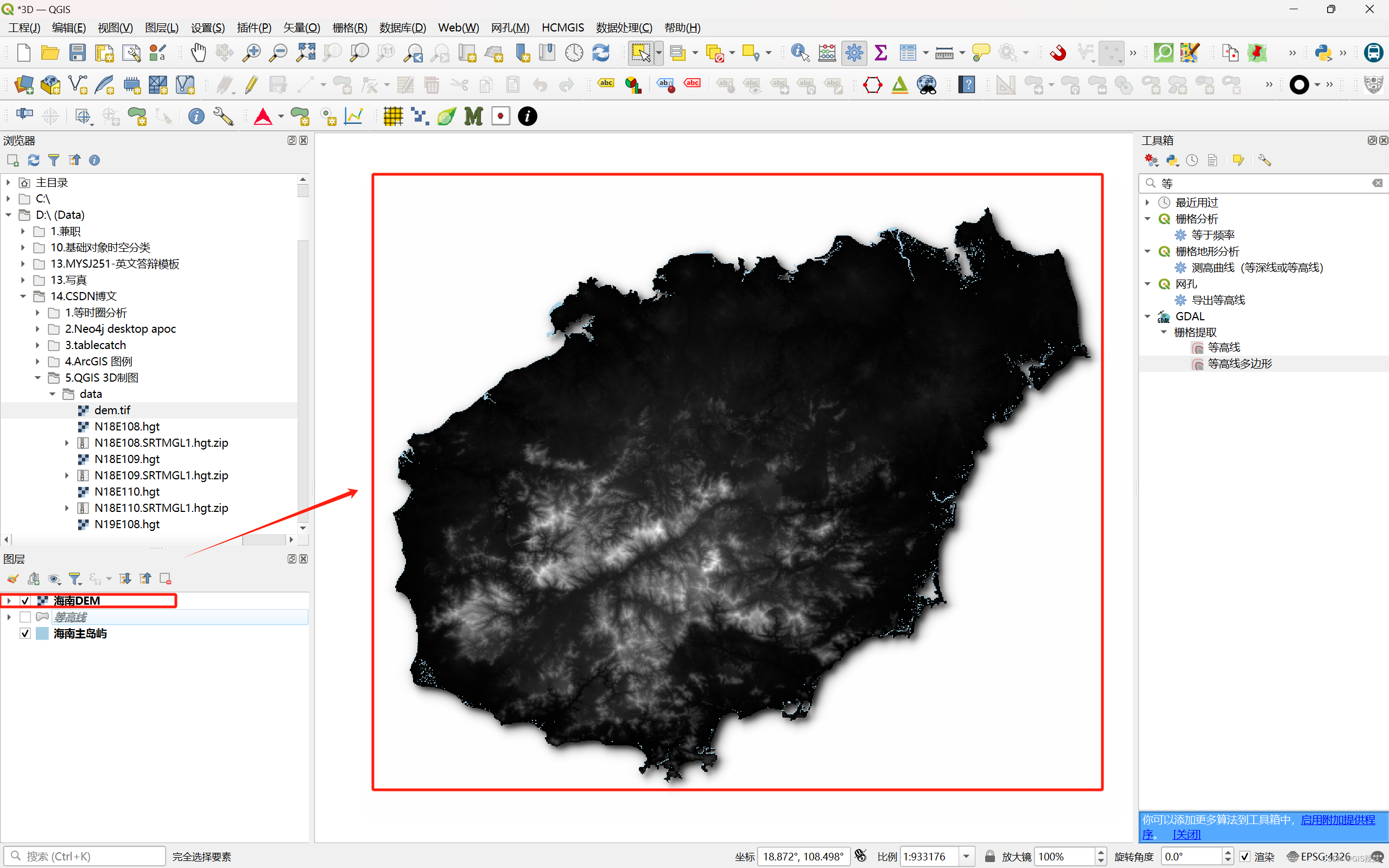Click the 海南主岛屿 layer color swatch
This screenshot has width=1389, height=868.
pos(42,633)
